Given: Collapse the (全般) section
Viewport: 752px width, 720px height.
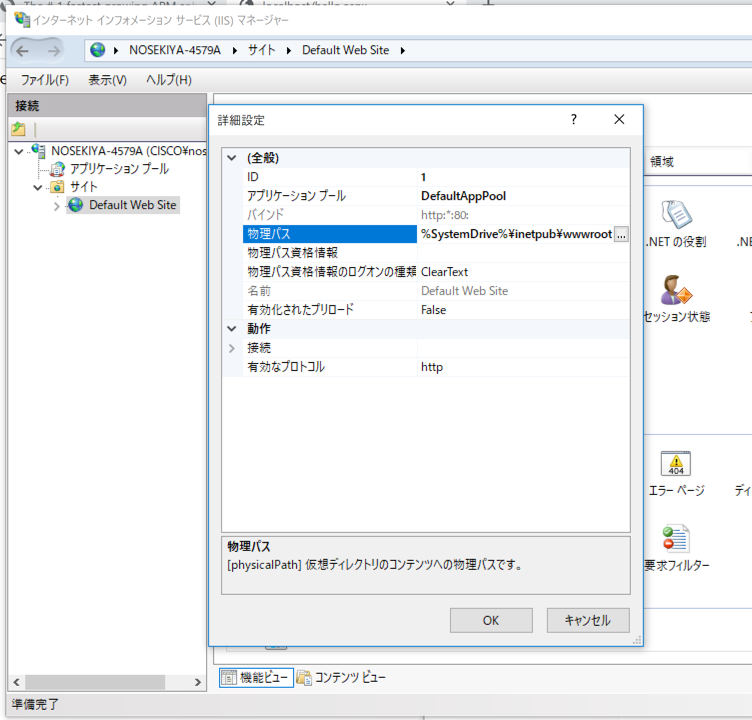Looking at the screenshot, I should [x=232, y=158].
